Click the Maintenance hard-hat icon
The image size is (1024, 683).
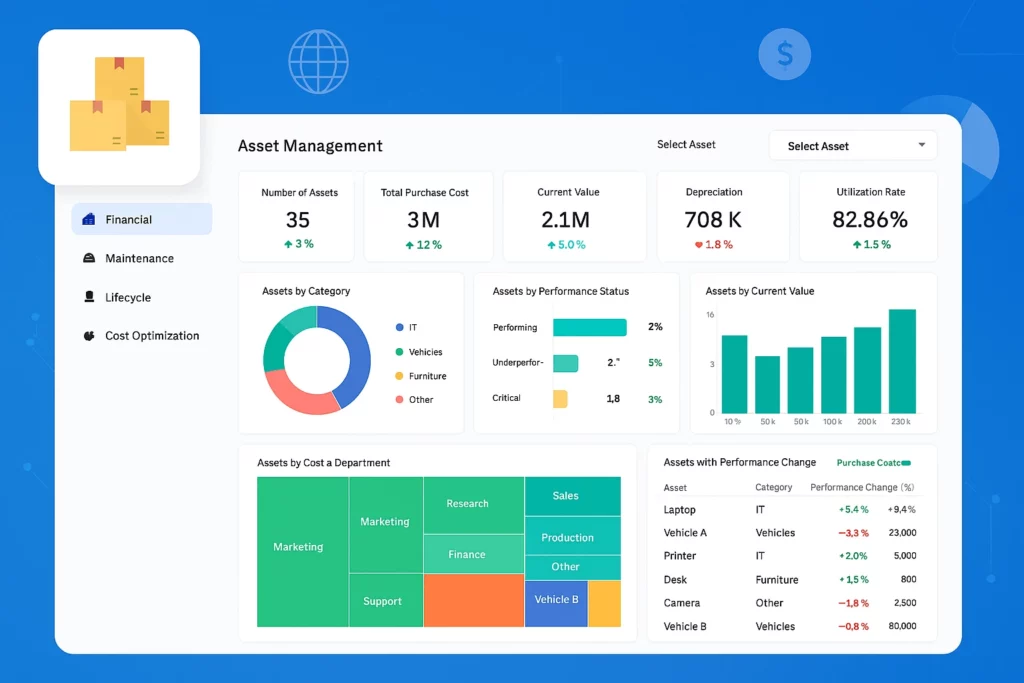(88, 258)
